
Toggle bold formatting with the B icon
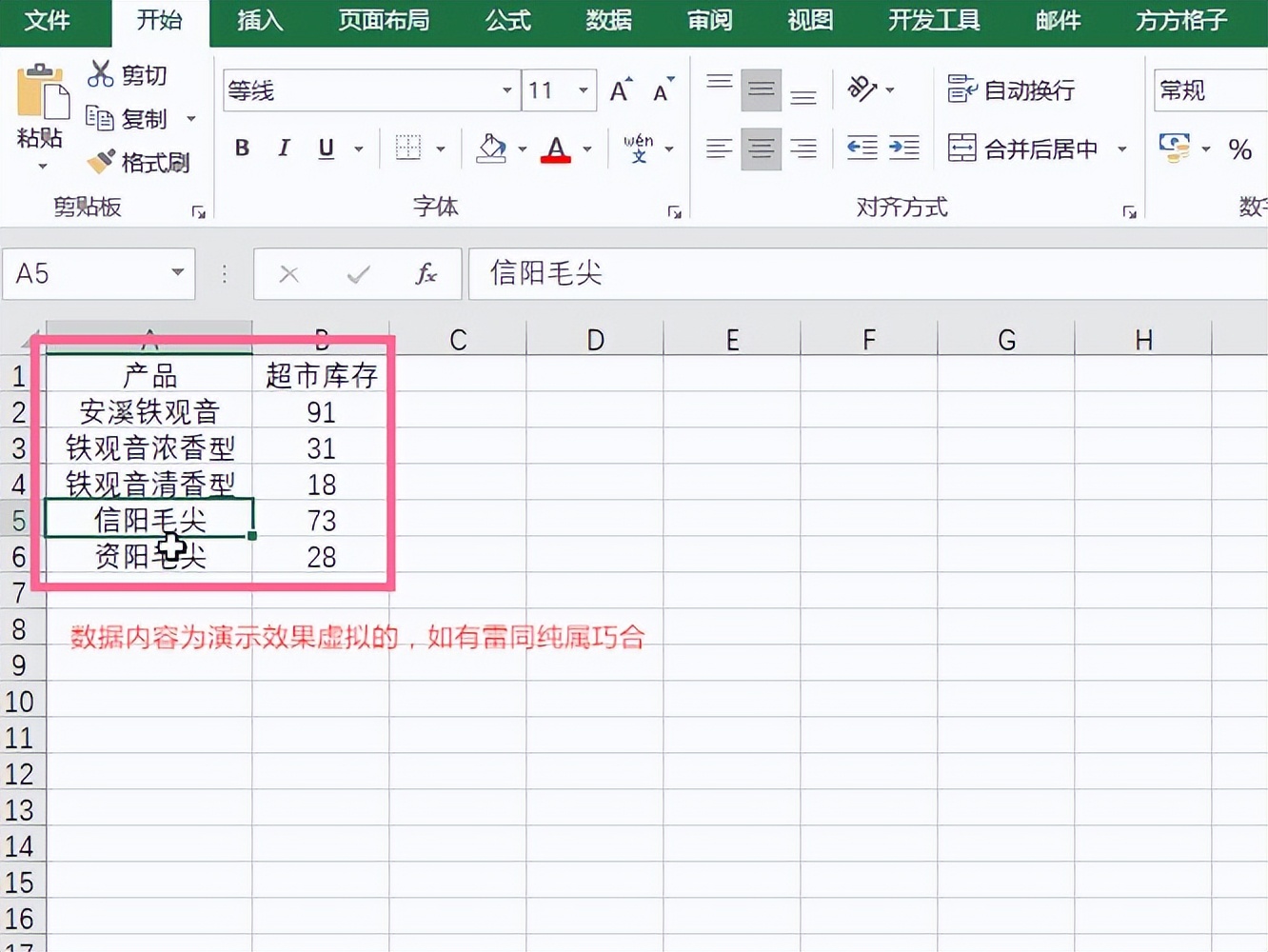(242, 149)
